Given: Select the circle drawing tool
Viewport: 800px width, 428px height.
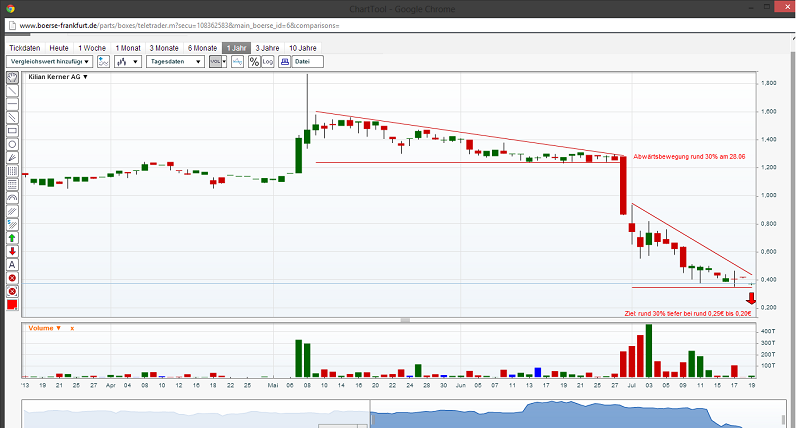Looking at the screenshot, I should click(x=12, y=144).
